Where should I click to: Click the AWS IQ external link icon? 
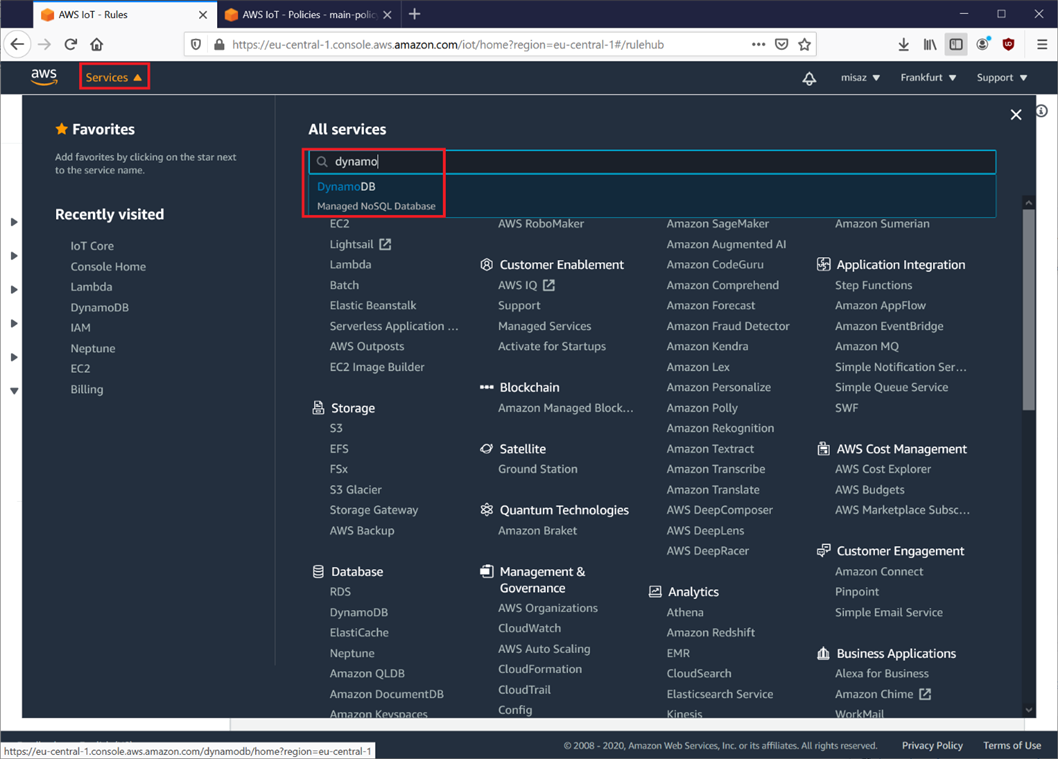coord(549,285)
